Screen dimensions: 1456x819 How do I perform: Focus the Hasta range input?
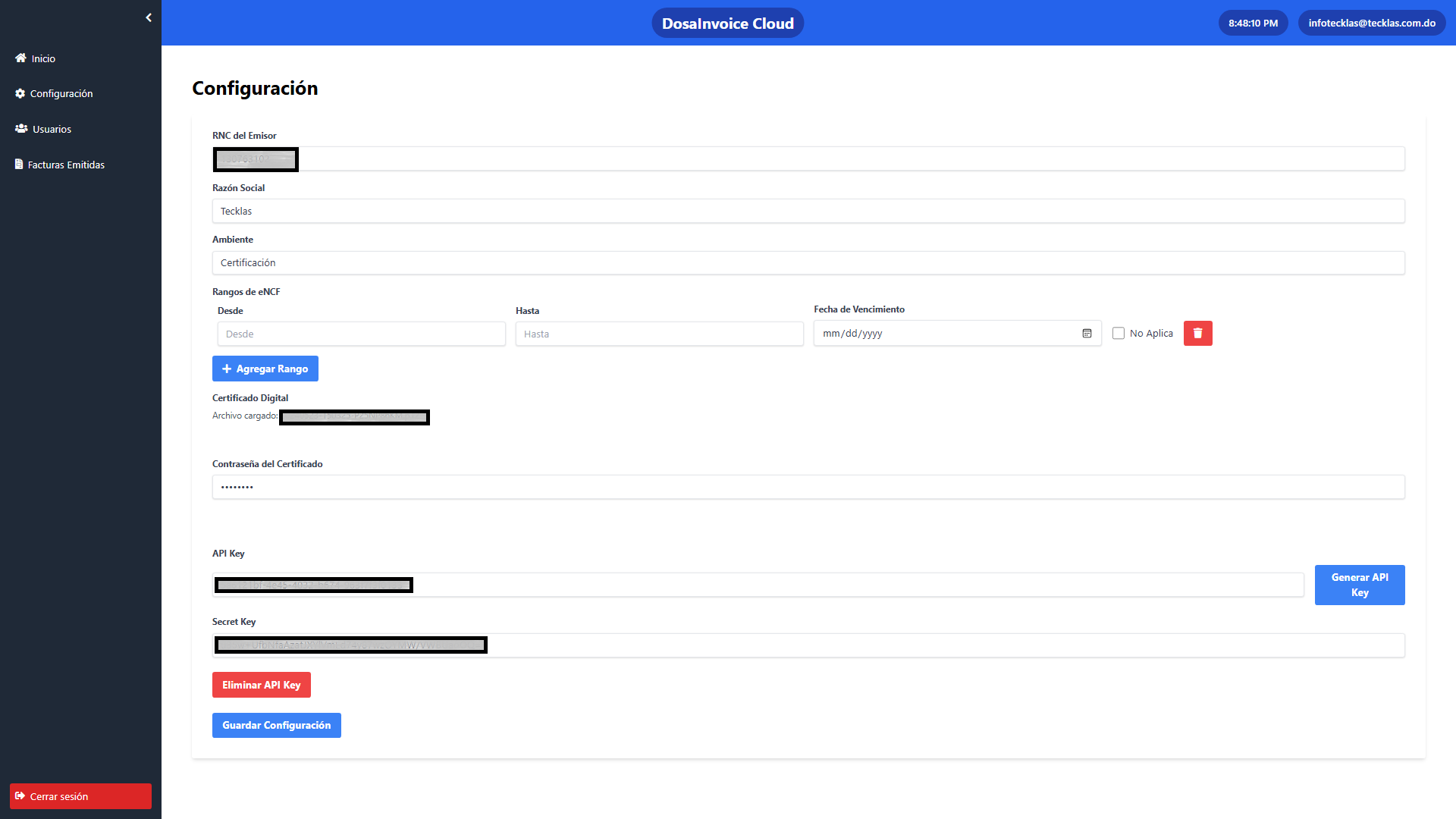tap(659, 334)
